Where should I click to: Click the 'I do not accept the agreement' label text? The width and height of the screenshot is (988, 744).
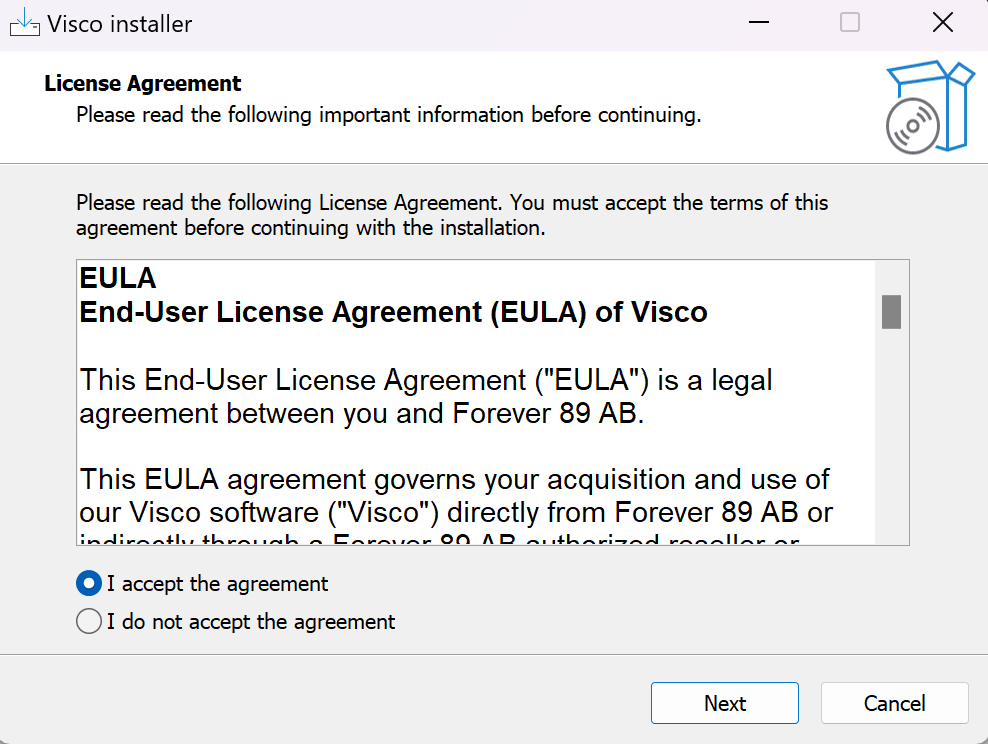pos(251,622)
